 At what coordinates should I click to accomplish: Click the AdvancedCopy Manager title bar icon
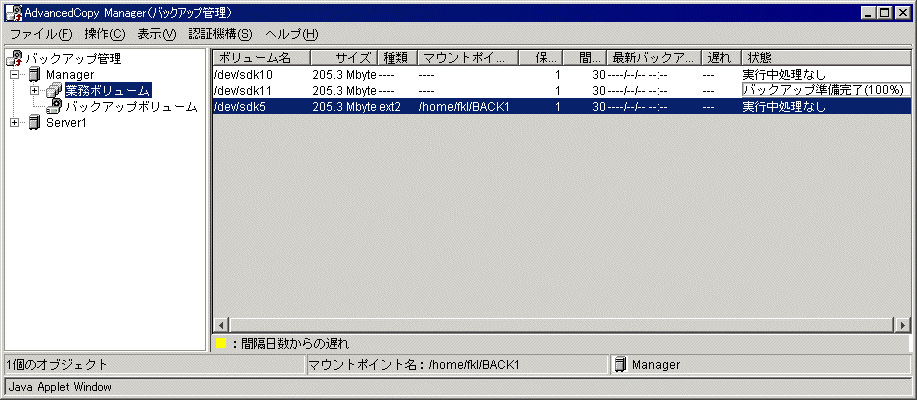pyautogui.click(x=14, y=13)
